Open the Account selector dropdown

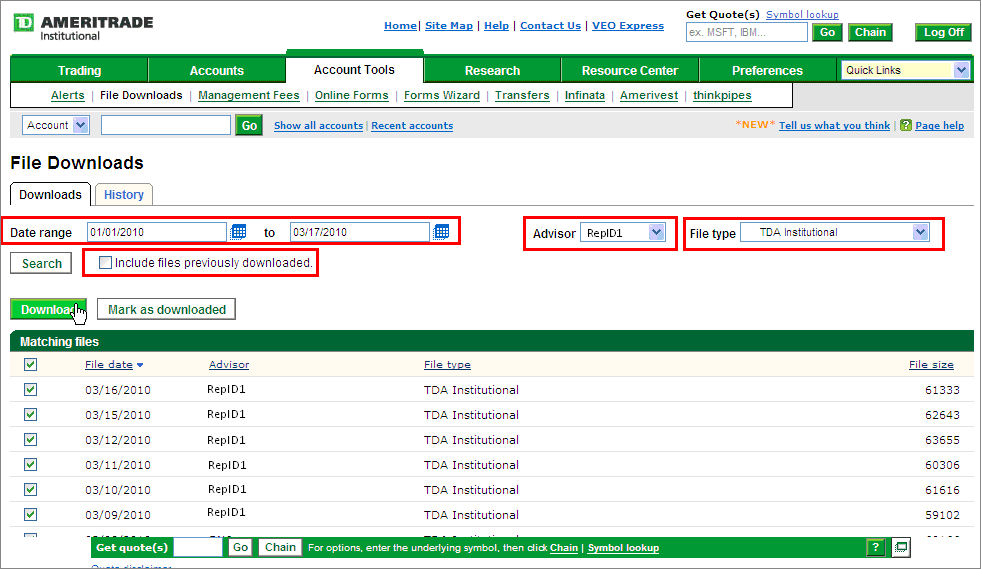pos(81,125)
